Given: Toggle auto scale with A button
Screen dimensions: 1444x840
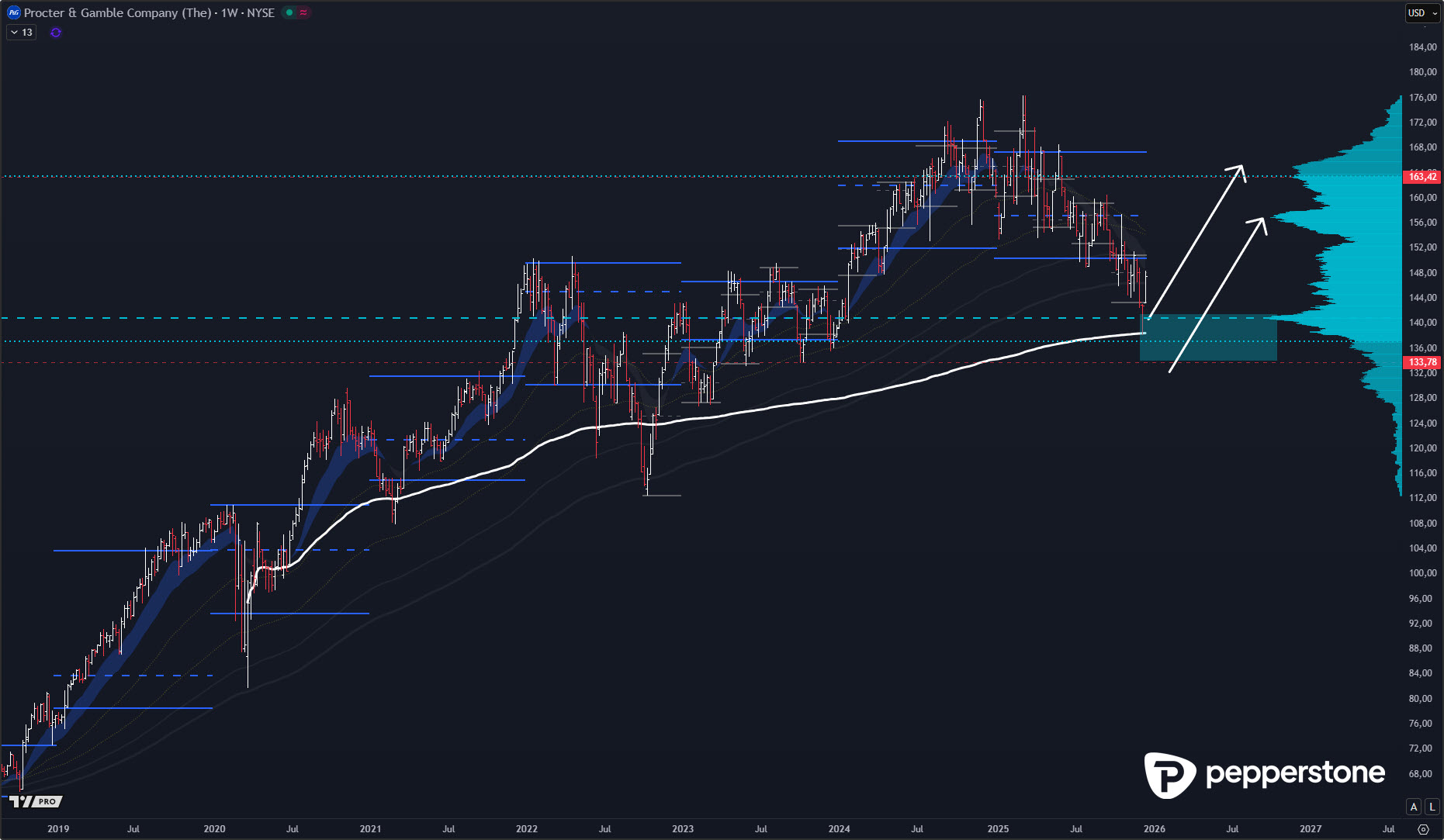Looking at the screenshot, I should 1413,807.
